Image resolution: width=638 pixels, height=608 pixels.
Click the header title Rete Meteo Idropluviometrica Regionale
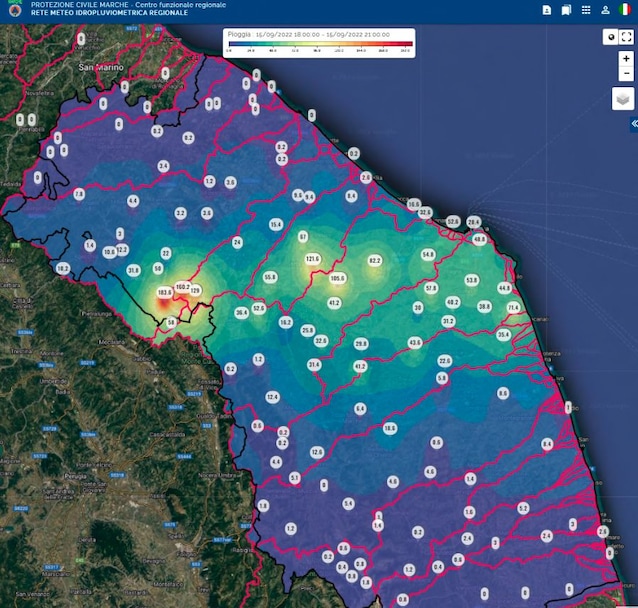[109, 13]
